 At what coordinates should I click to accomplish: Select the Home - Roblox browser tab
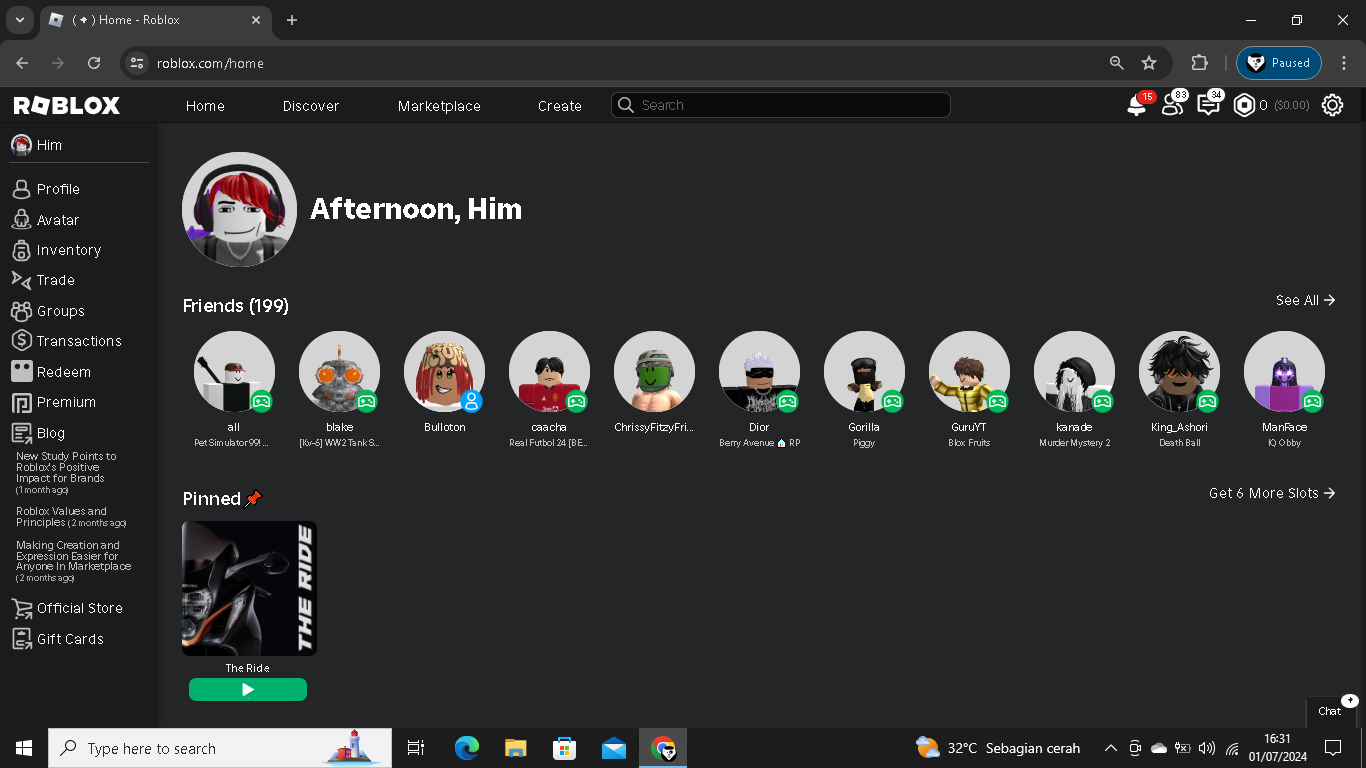point(155,20)
